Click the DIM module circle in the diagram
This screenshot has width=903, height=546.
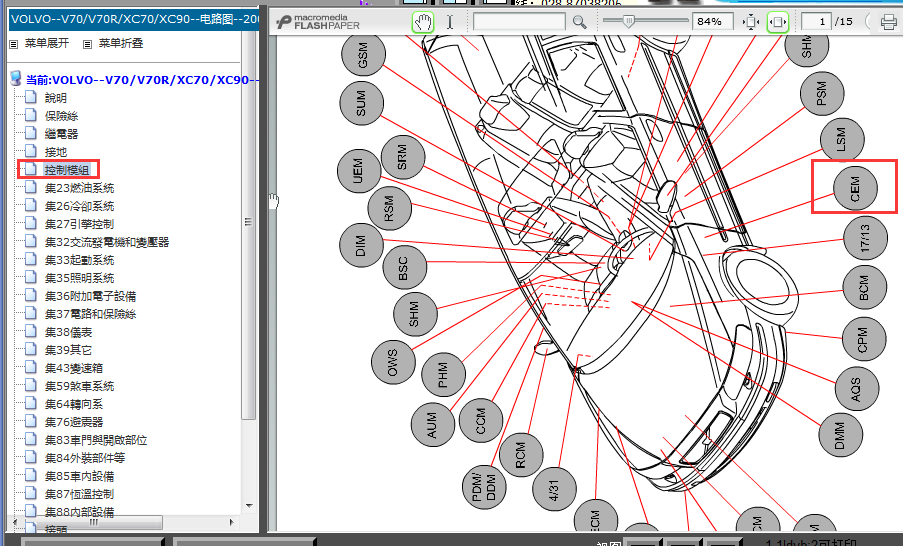tap(361, 245)
